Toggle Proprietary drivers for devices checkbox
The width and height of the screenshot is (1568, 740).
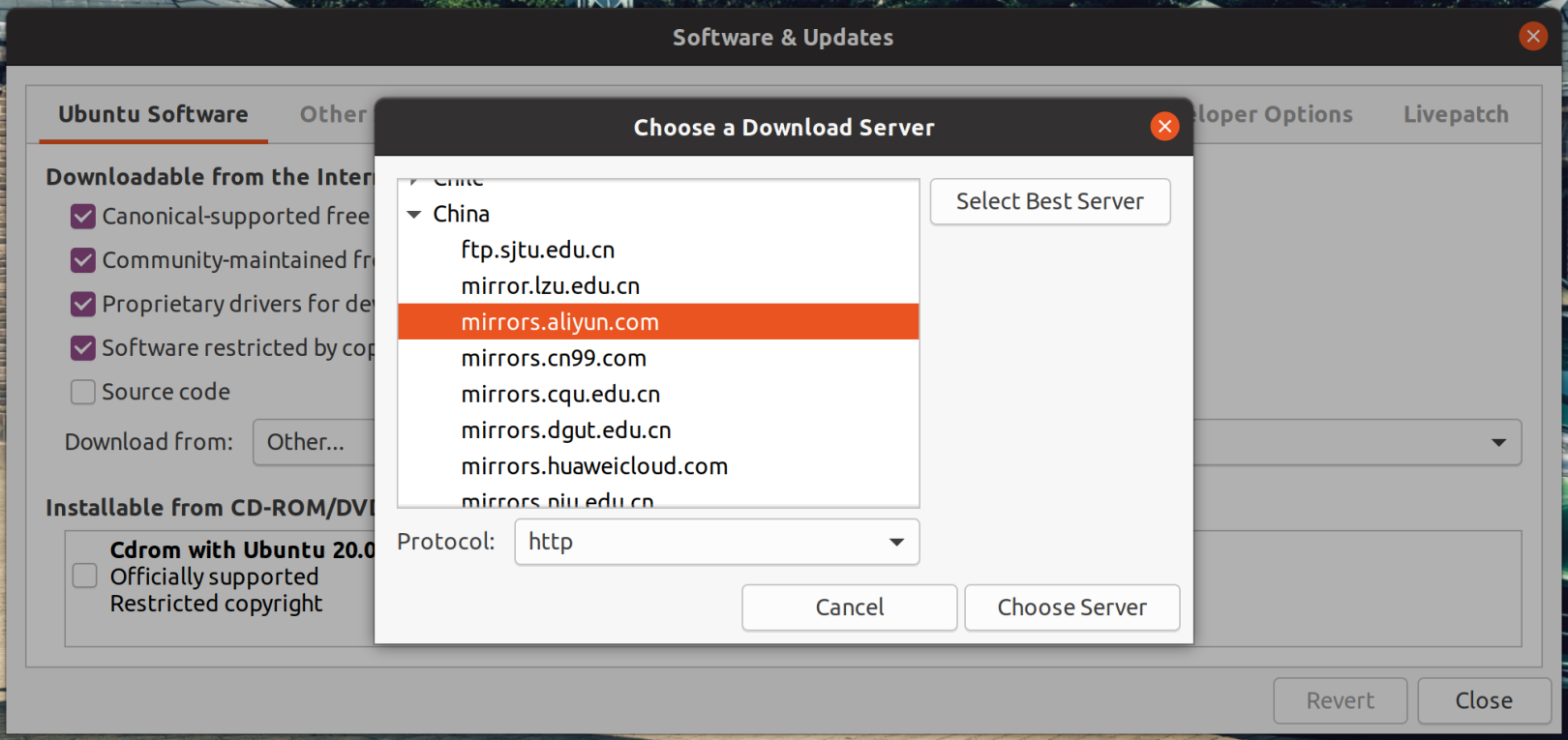83,304
